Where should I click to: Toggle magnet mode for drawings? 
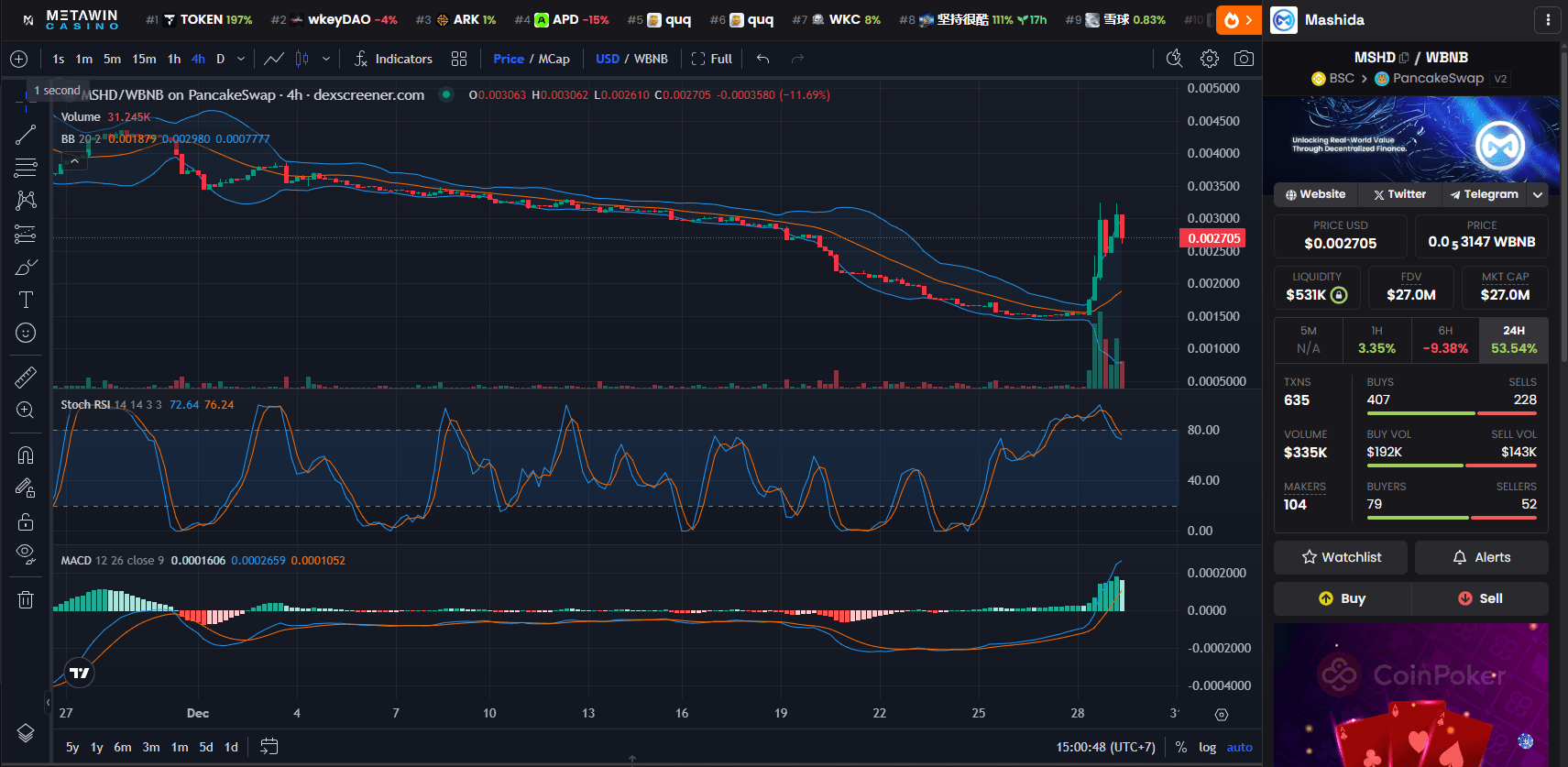tap(26, 455)
